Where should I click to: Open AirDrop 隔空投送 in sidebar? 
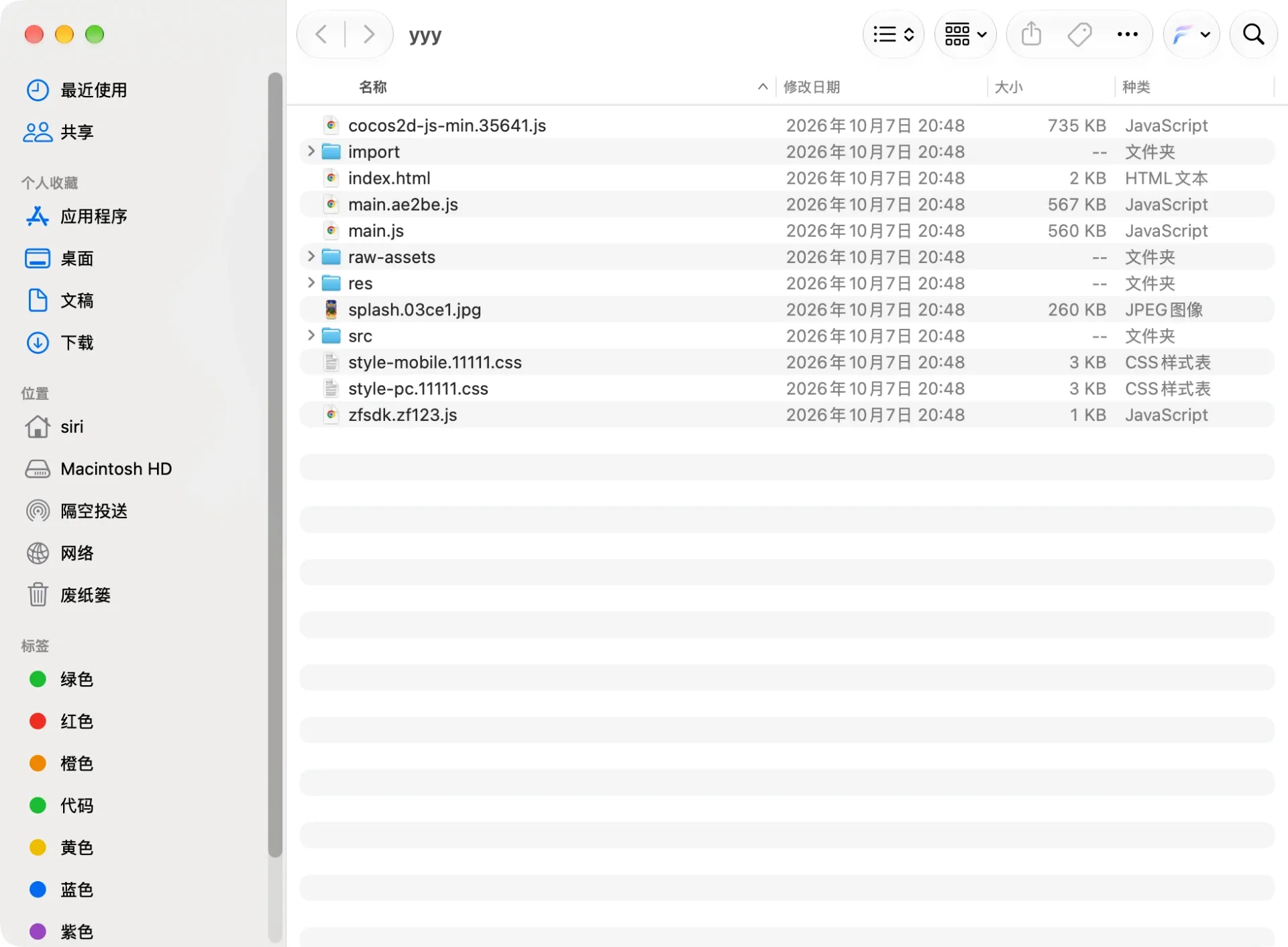click(x=76, y=511)
